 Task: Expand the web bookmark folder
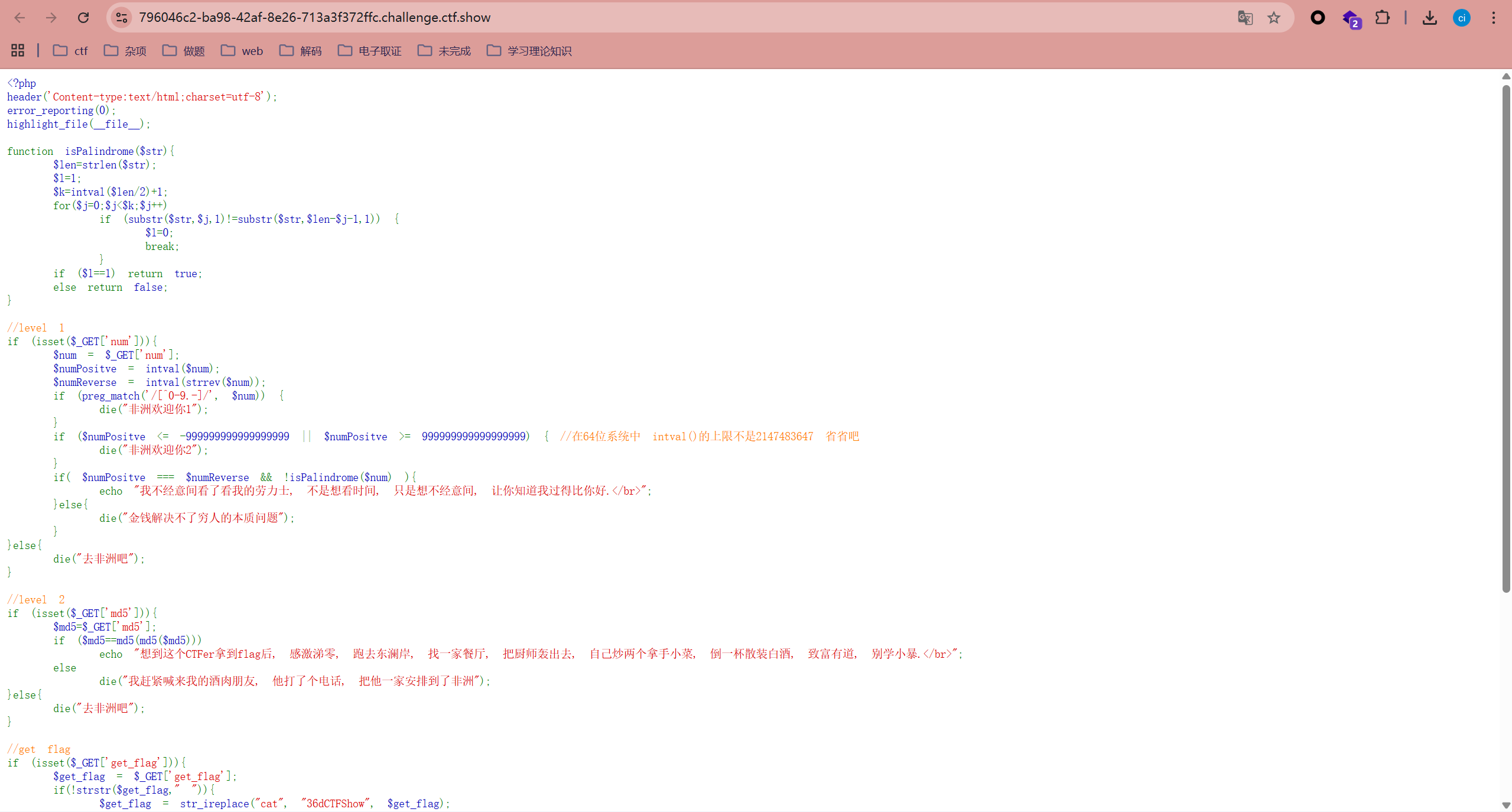pyautogui.click(x=242, y=51)
